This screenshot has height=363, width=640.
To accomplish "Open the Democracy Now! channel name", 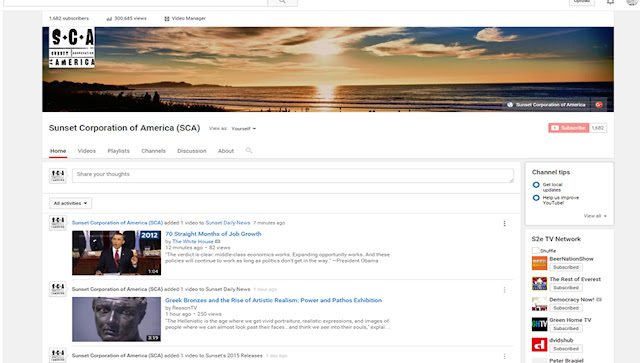I will click(572, 300).
